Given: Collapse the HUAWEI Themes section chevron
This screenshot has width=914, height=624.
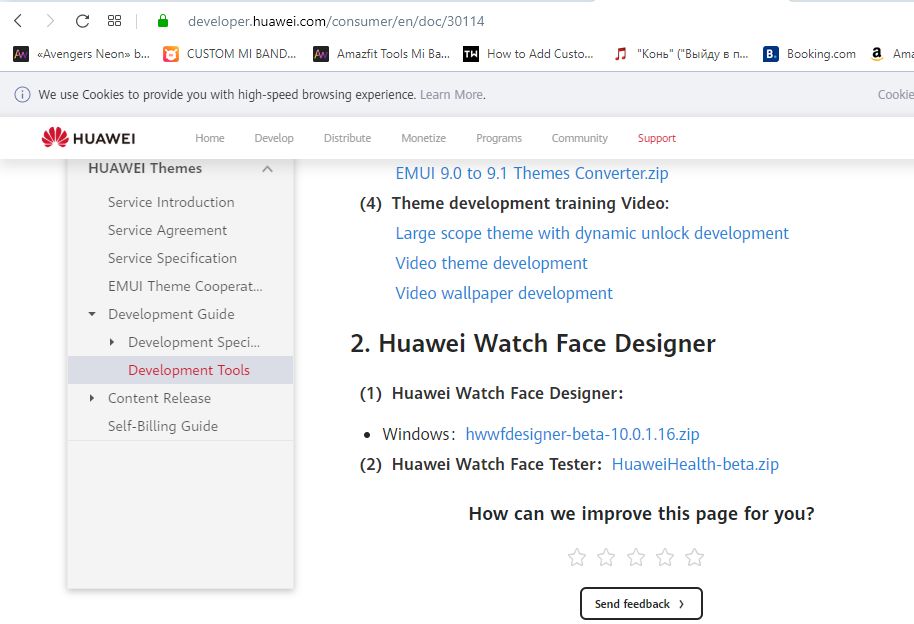Looking at the screenshot, I should tap(268, 169).
